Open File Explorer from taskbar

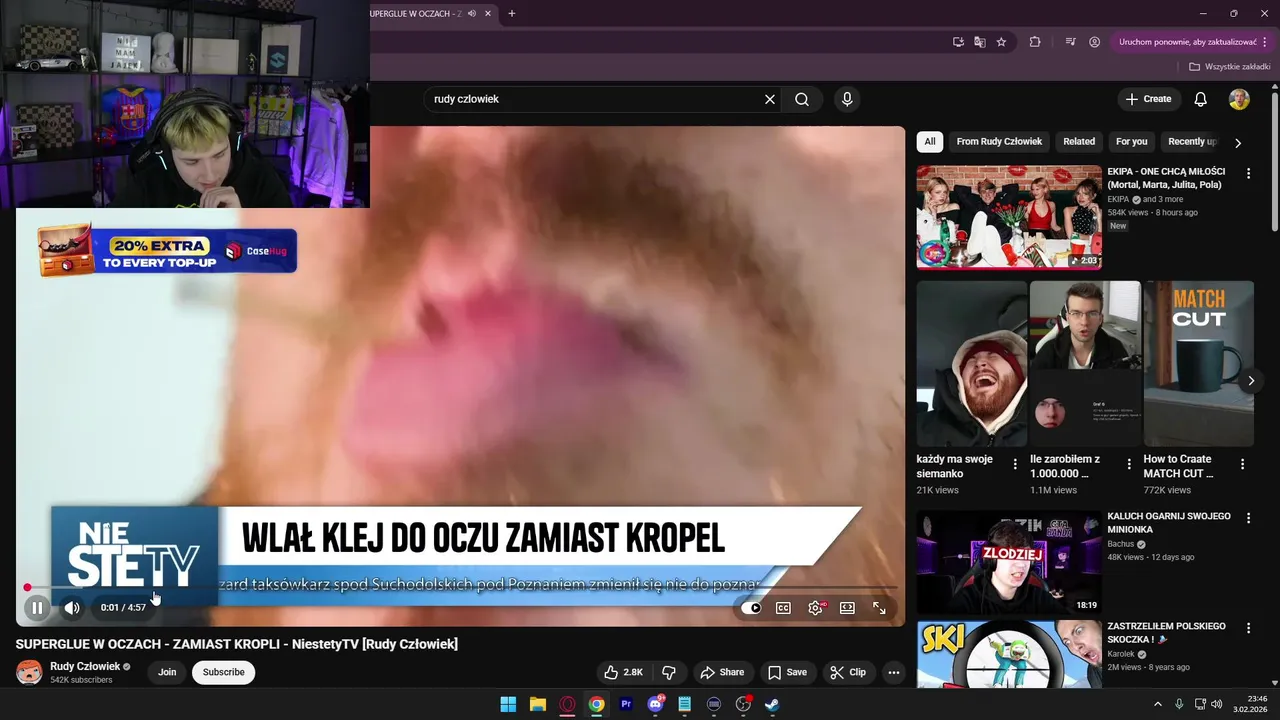537,704
